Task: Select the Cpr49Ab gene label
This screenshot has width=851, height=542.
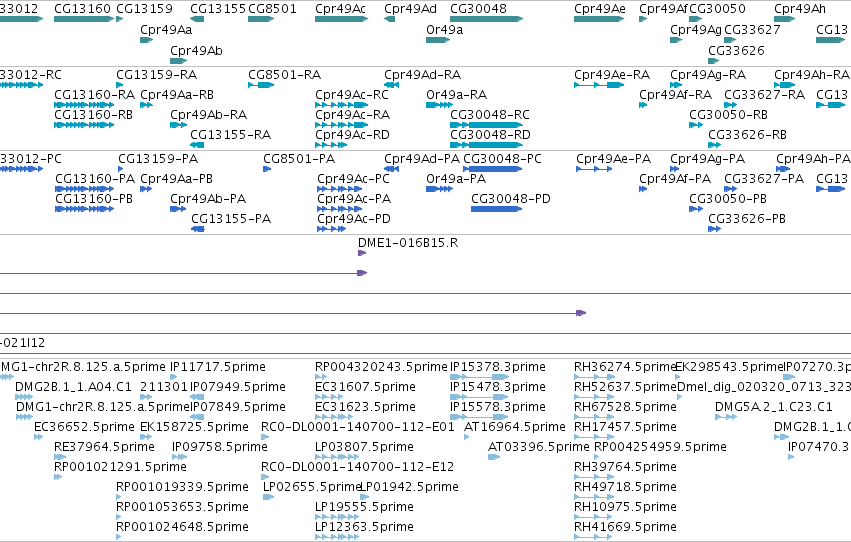Action: [196, 50]
